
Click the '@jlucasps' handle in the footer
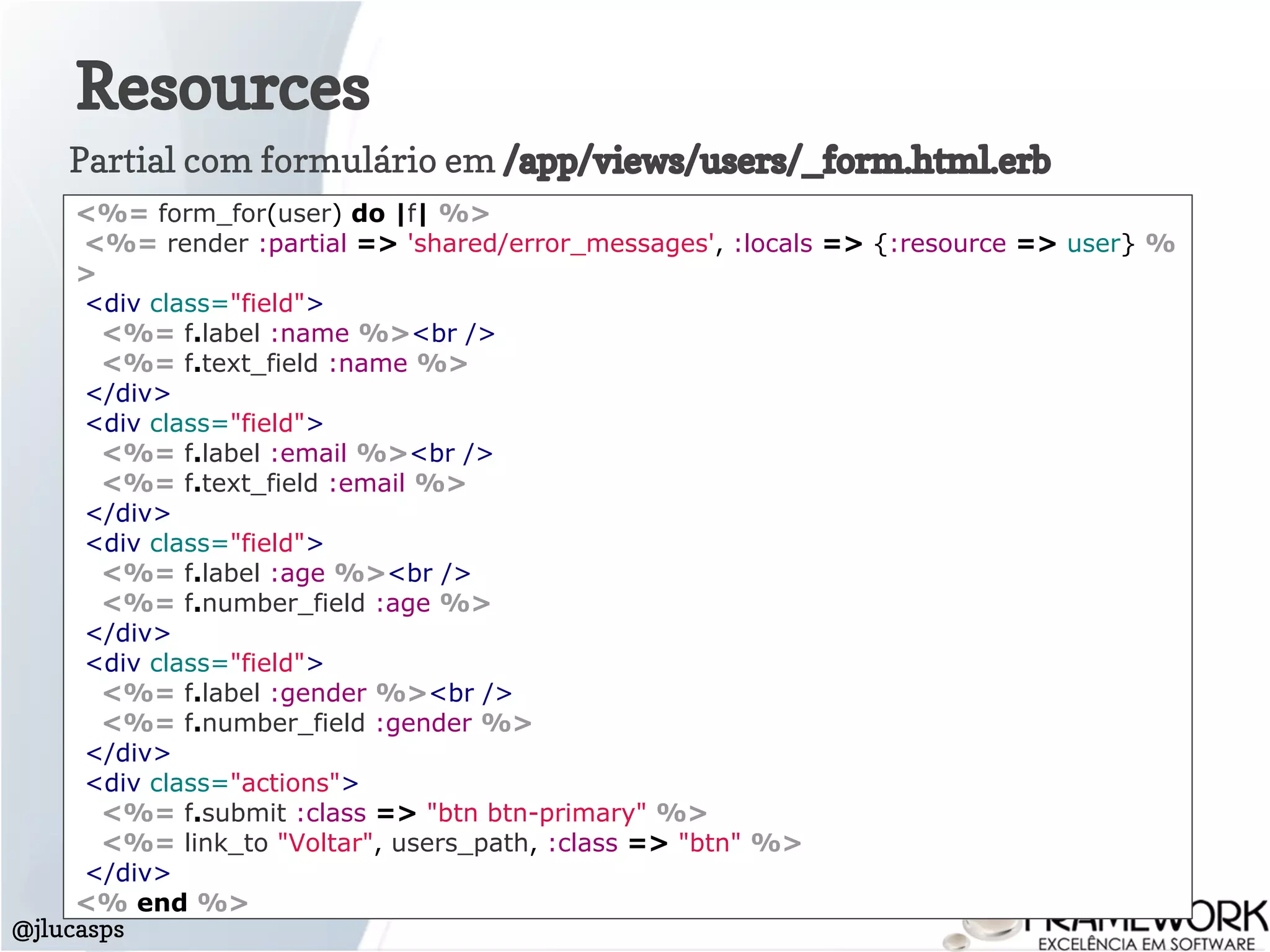point(68,930)
